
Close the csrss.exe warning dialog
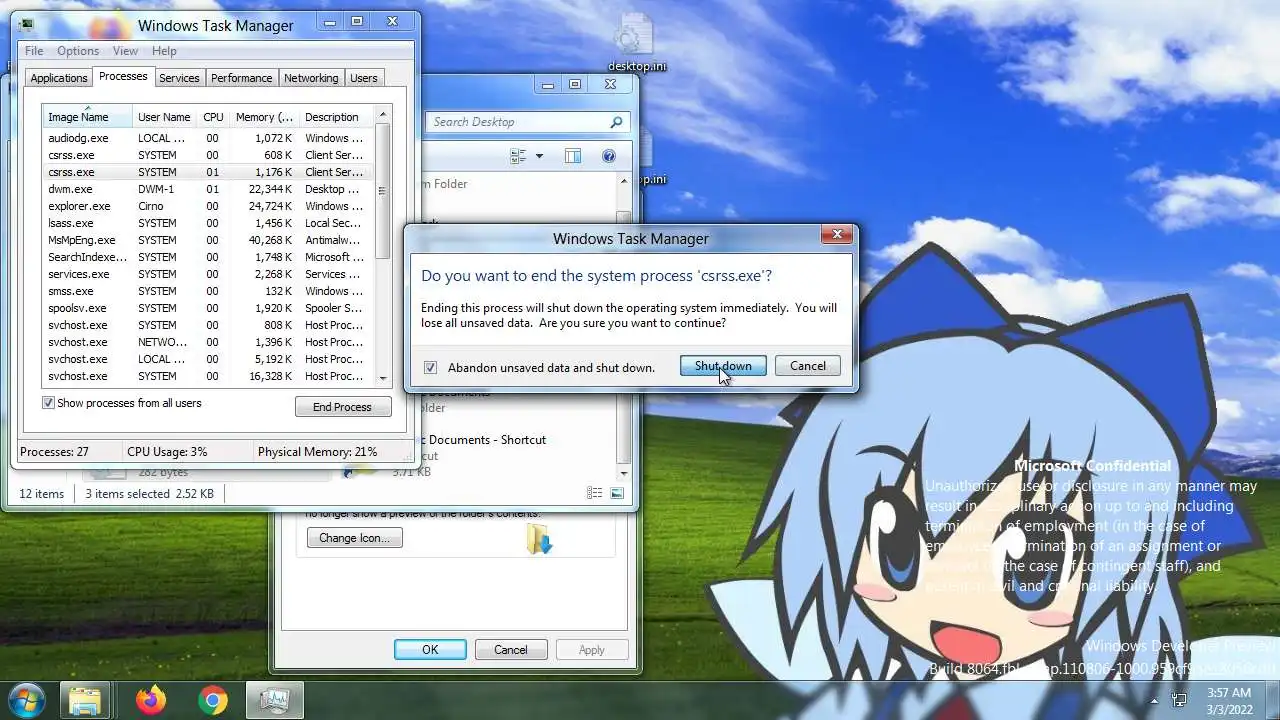click(837, 235)
